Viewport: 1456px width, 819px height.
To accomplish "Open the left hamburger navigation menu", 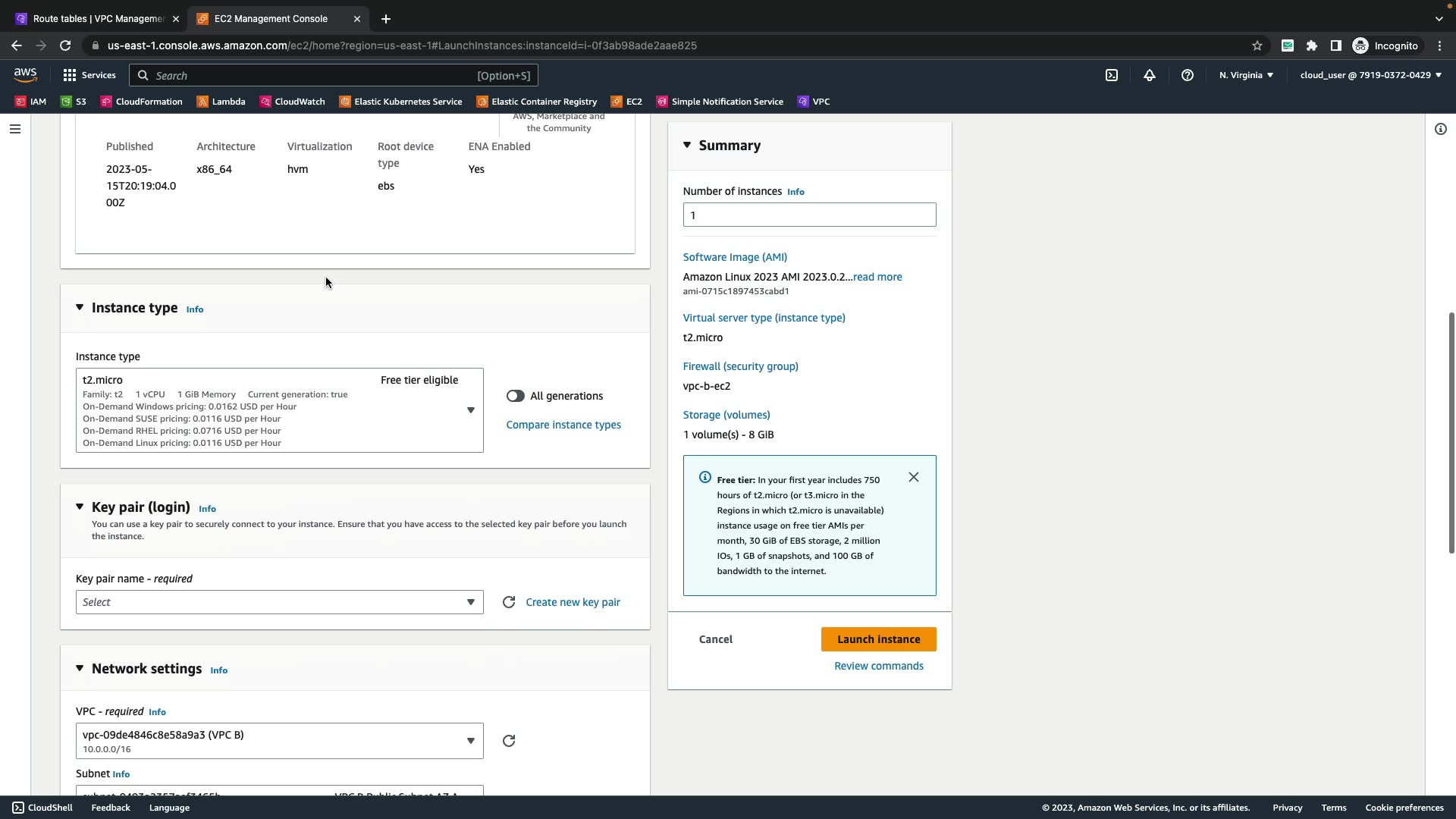I will (14, 129).
